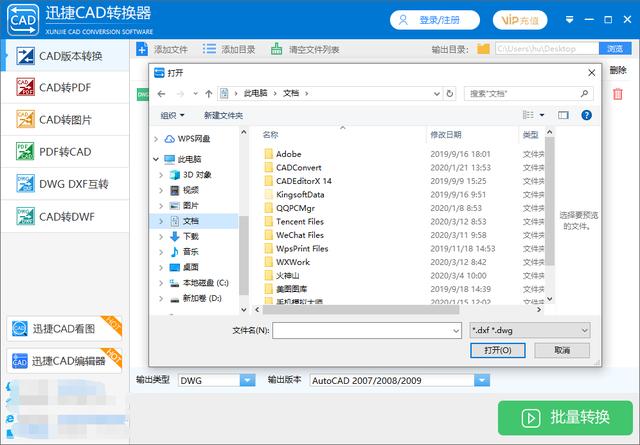Expand the WPS网盘 tree node

click(x=156, y=139)
